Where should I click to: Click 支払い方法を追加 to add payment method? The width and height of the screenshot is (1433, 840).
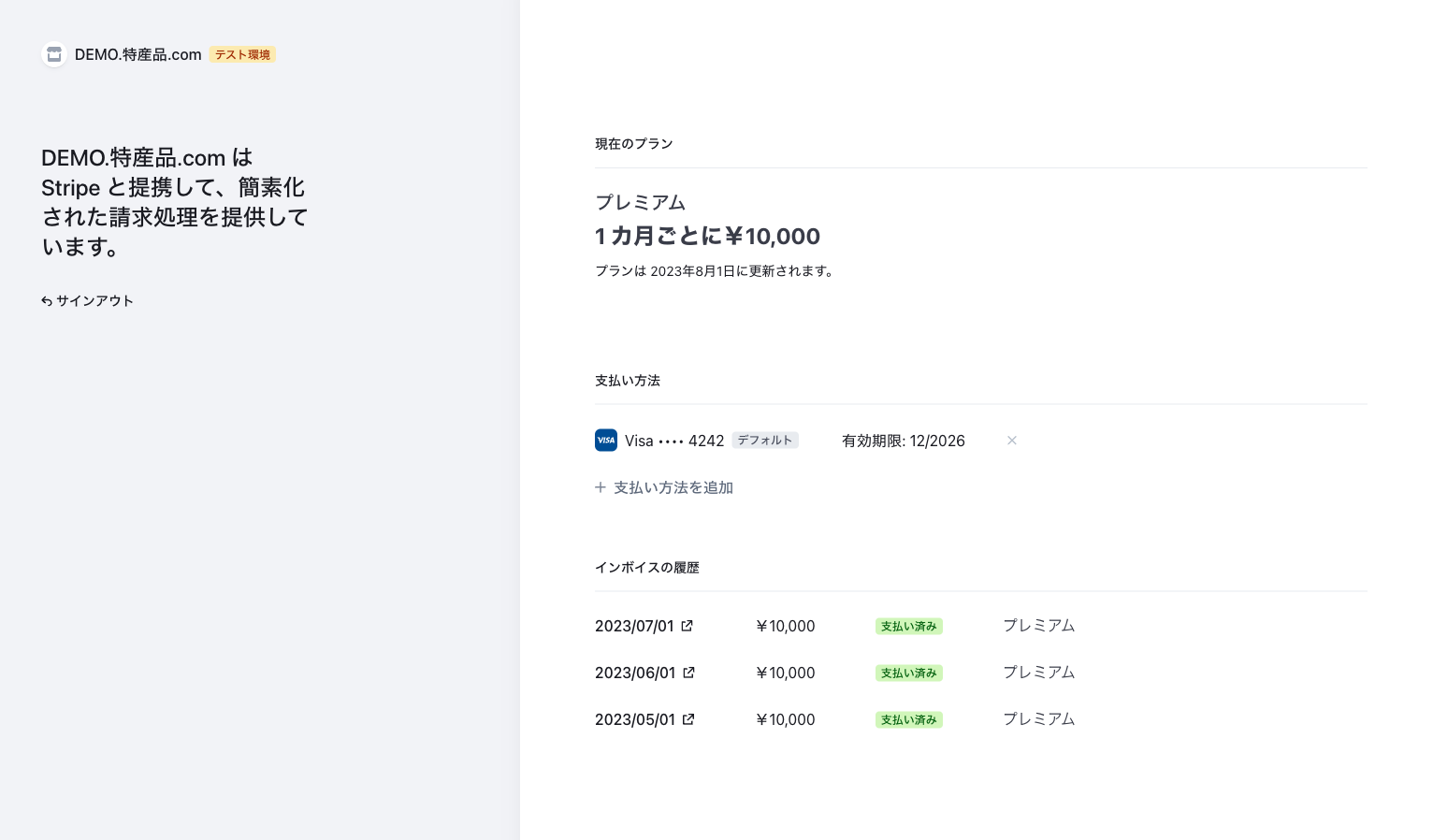point(673,487)
